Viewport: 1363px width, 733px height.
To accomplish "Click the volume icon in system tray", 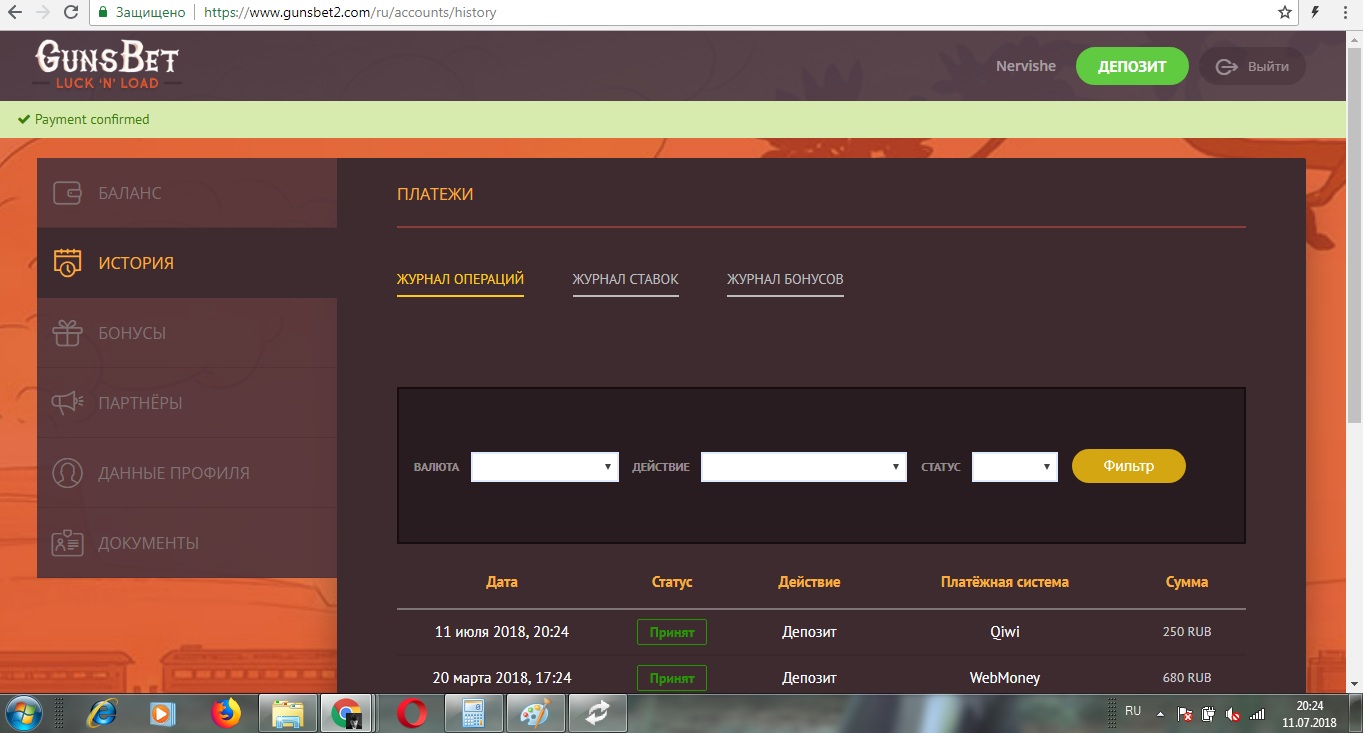I will pyautogui.click(x=1233, y=715).
